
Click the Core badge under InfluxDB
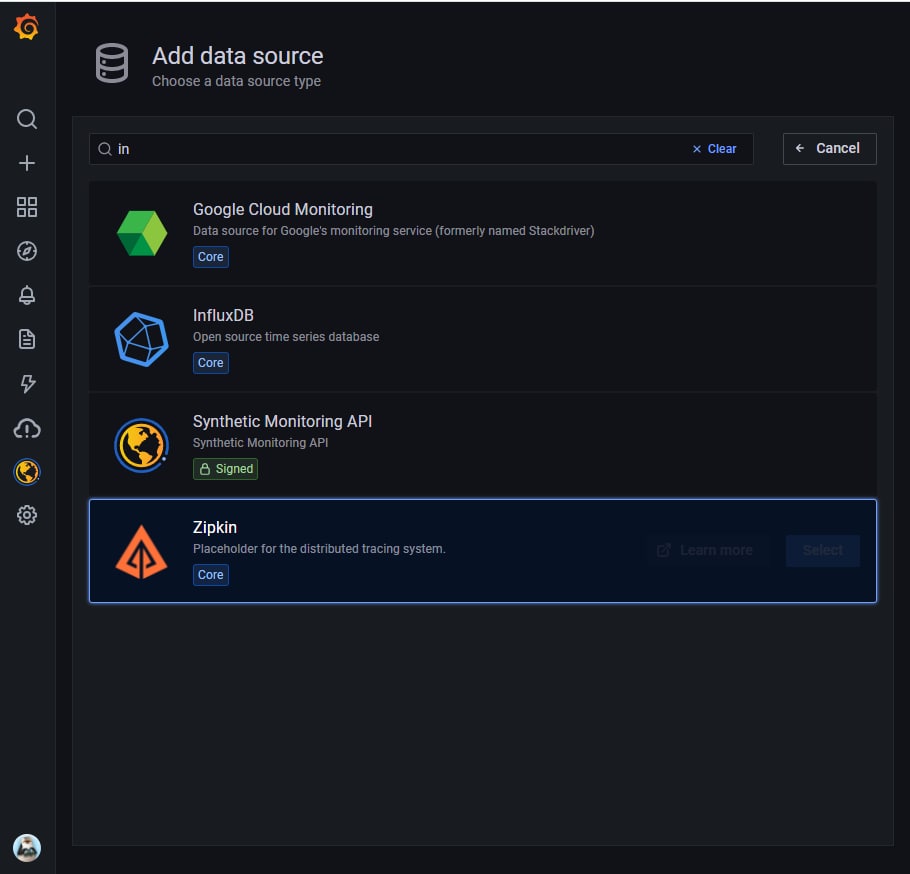pos(211,363)
